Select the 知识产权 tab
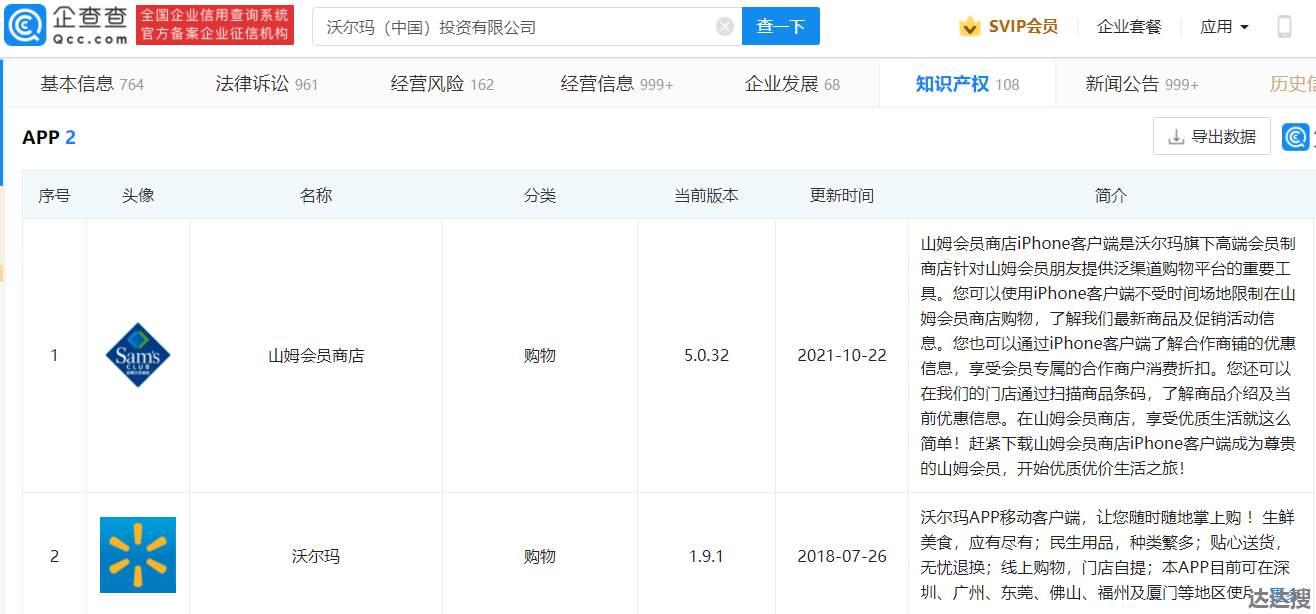 (967, 84)
